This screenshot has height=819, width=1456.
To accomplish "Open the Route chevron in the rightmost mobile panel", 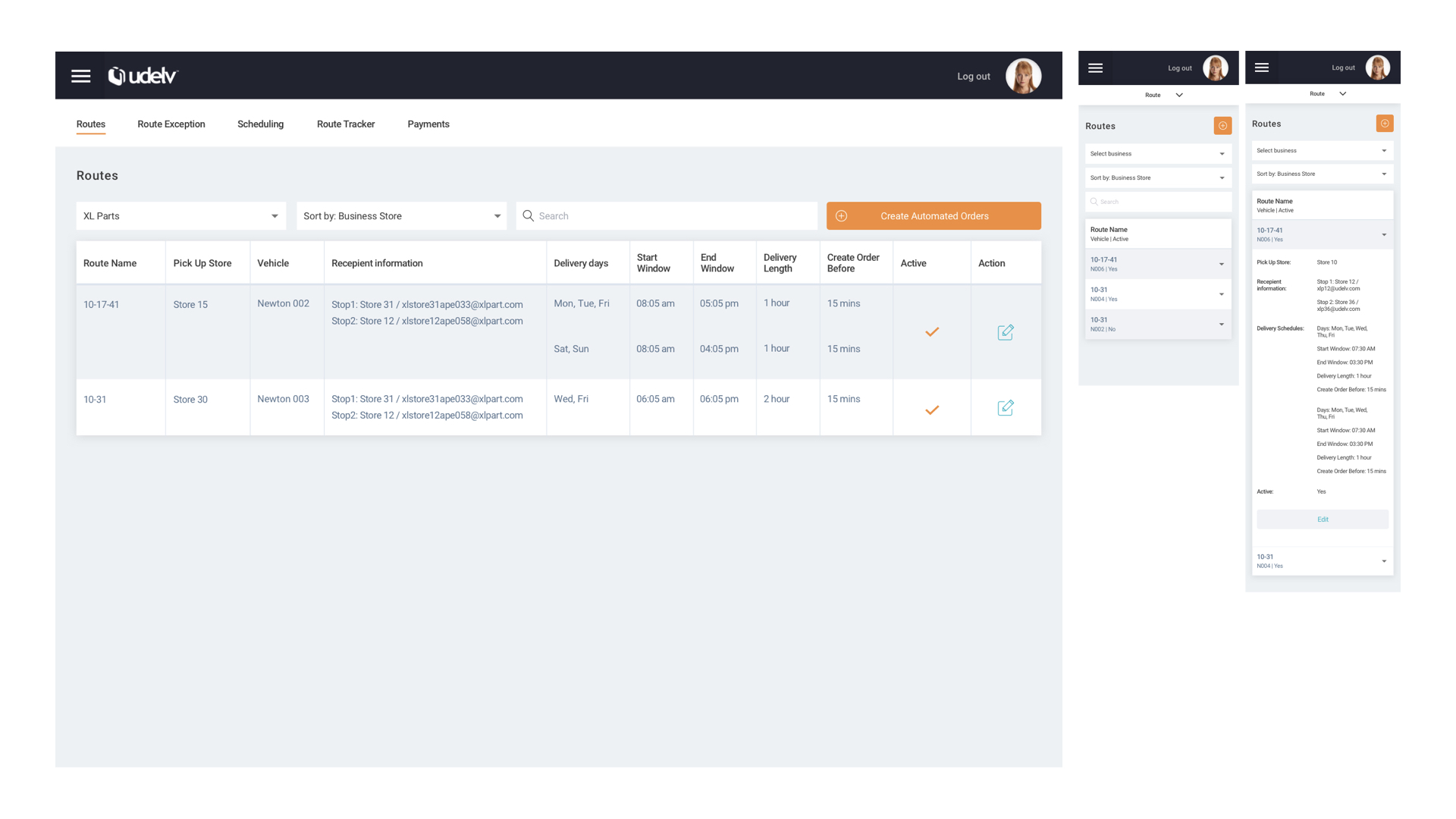I will tap(1343, 94).
